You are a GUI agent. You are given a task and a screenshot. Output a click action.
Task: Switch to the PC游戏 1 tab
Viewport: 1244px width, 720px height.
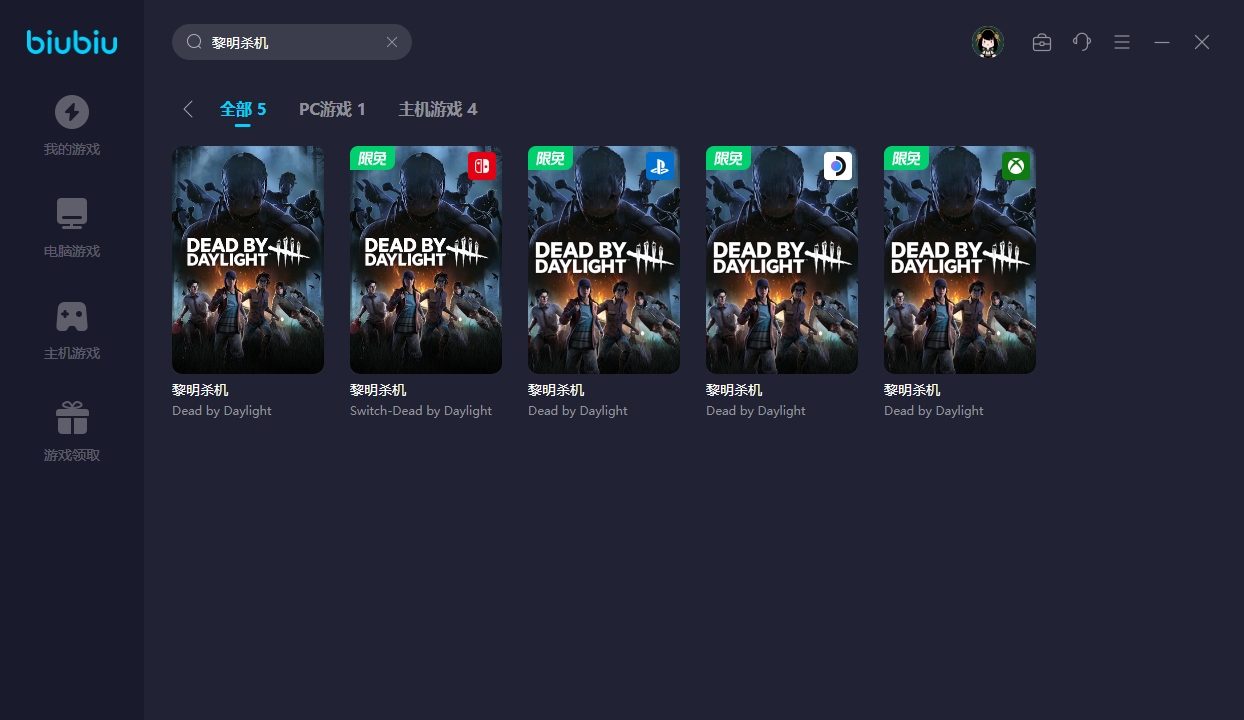332,109
